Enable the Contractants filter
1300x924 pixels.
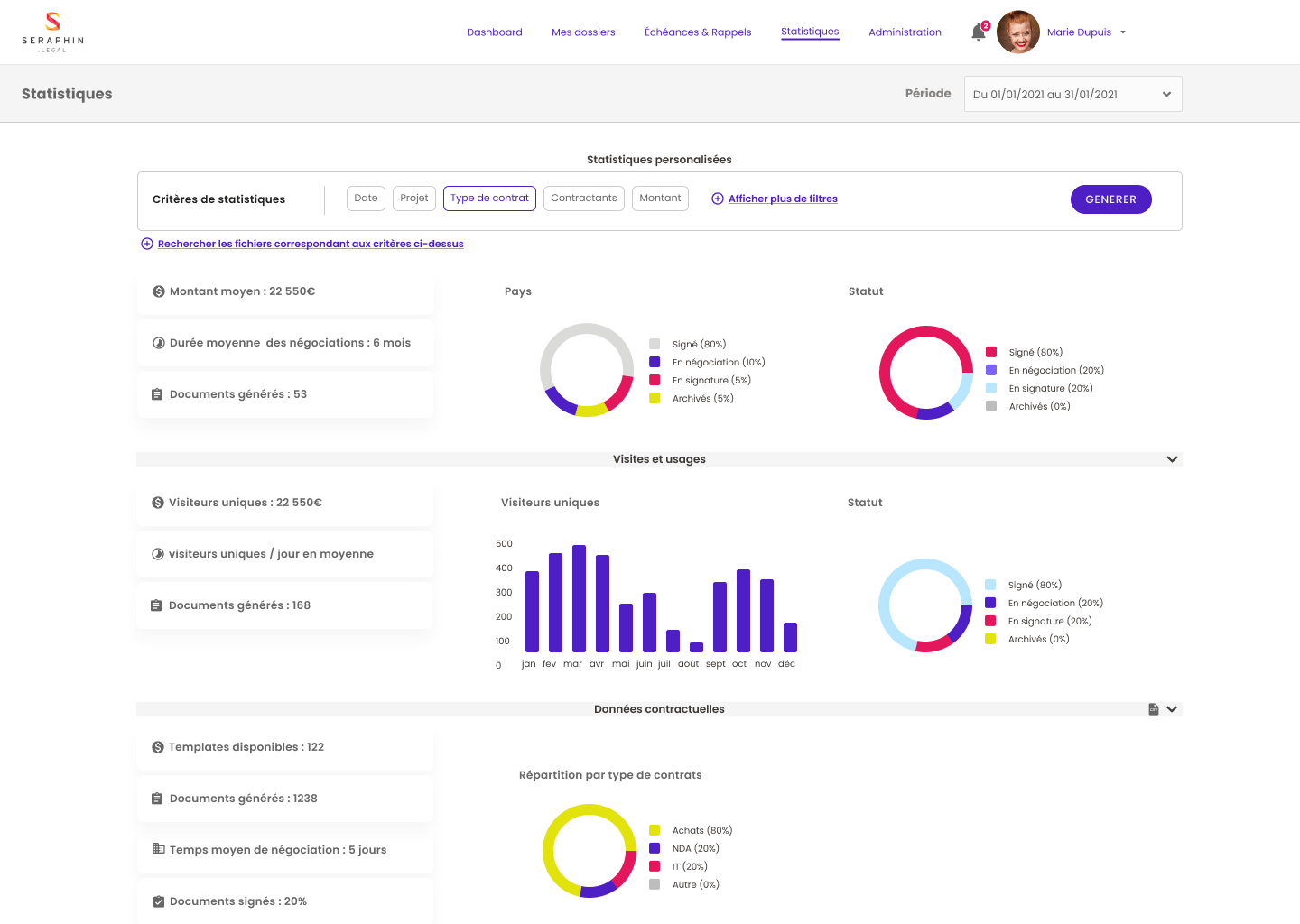[x=583, y=198]
